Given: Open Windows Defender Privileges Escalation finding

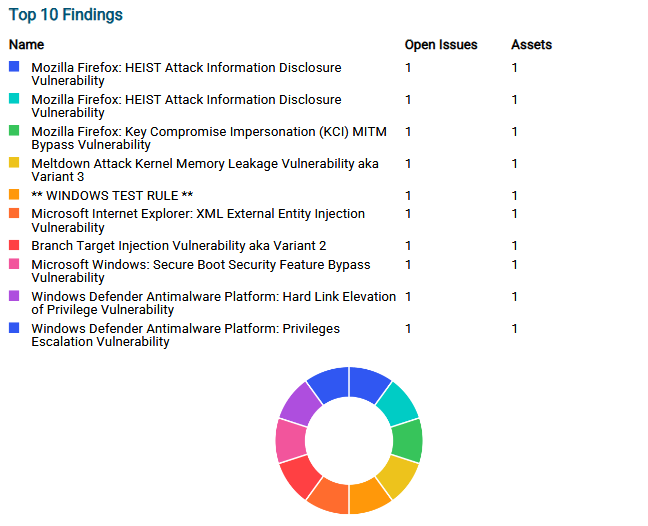Looking at the screenshot, I should coord(185,335).
